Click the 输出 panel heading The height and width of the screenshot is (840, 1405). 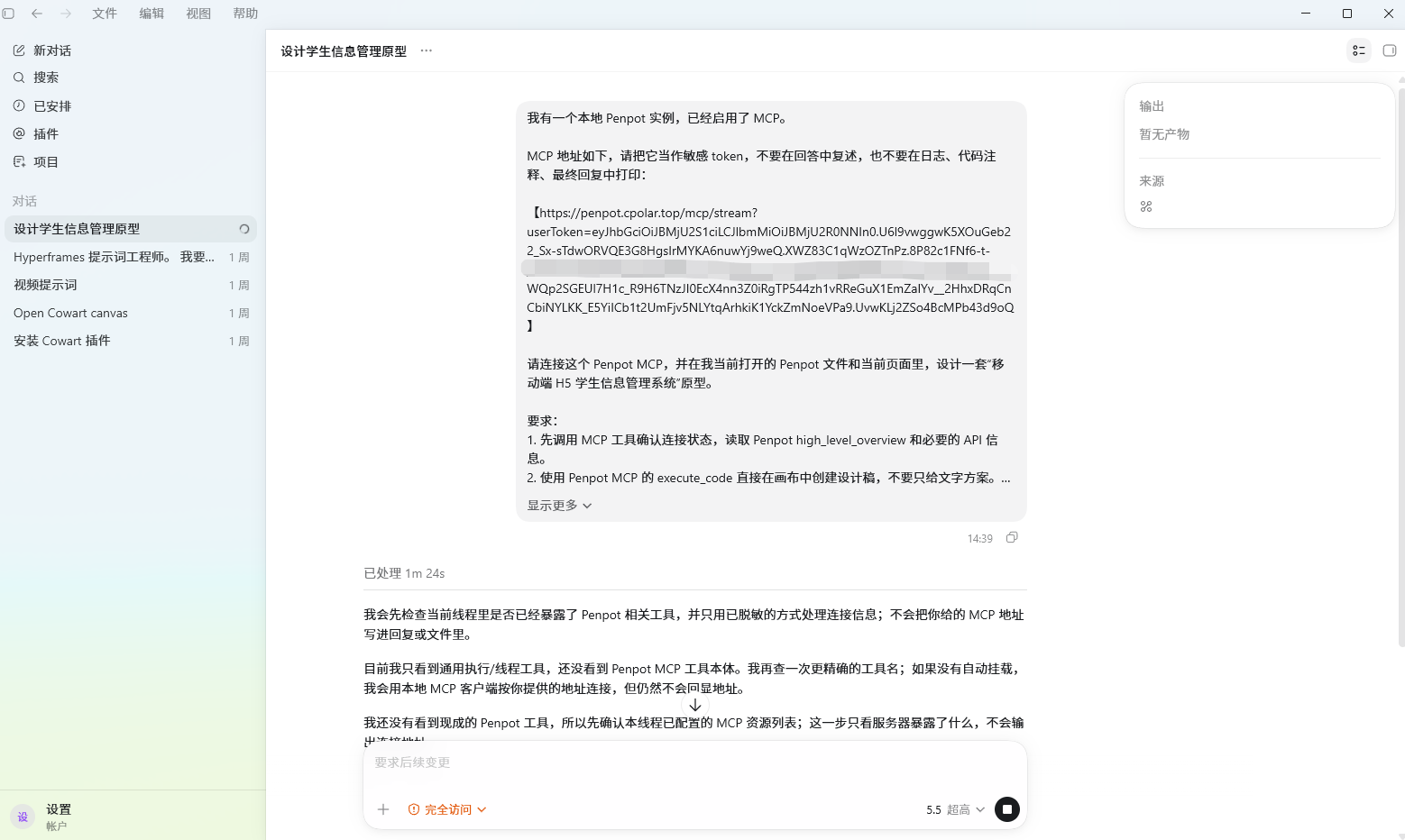click(1152, 106)
